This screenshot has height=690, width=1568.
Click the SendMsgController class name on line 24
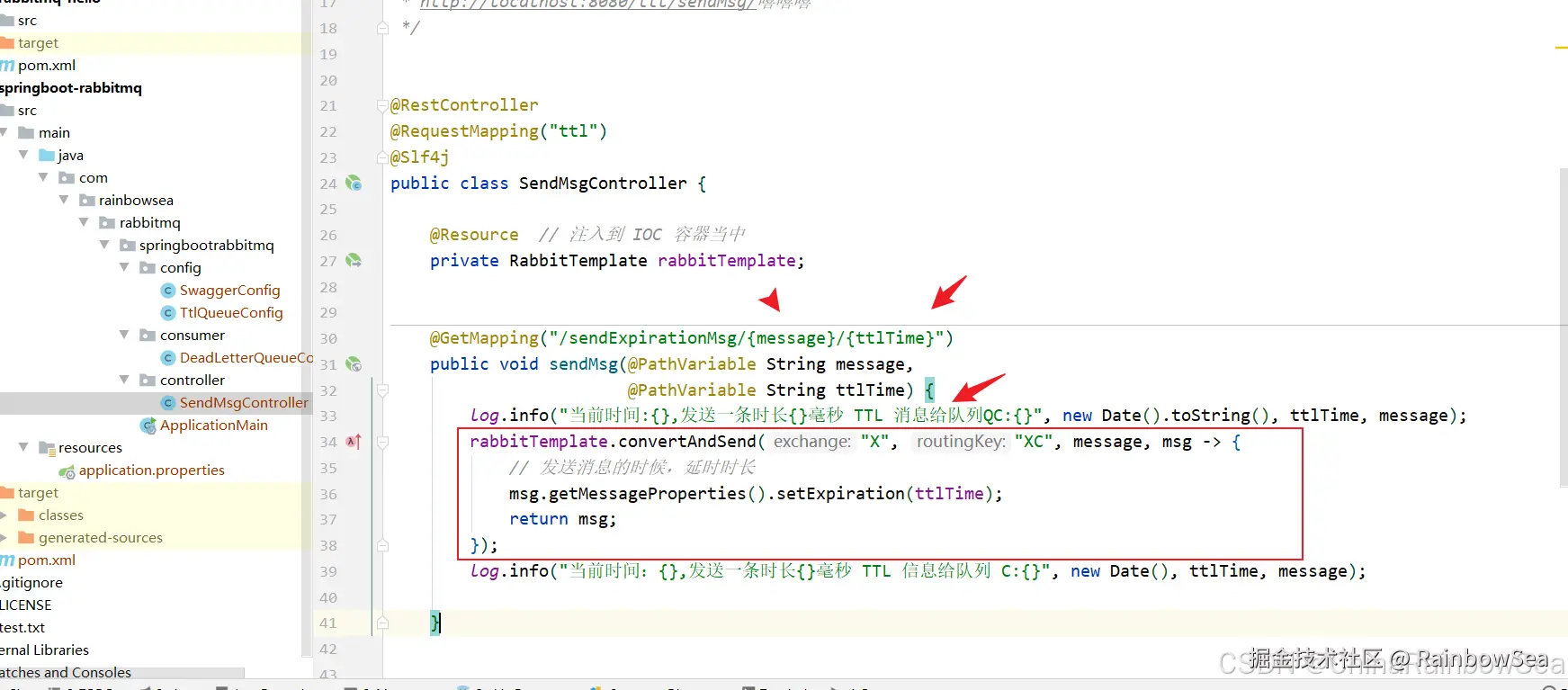[603, 184]
